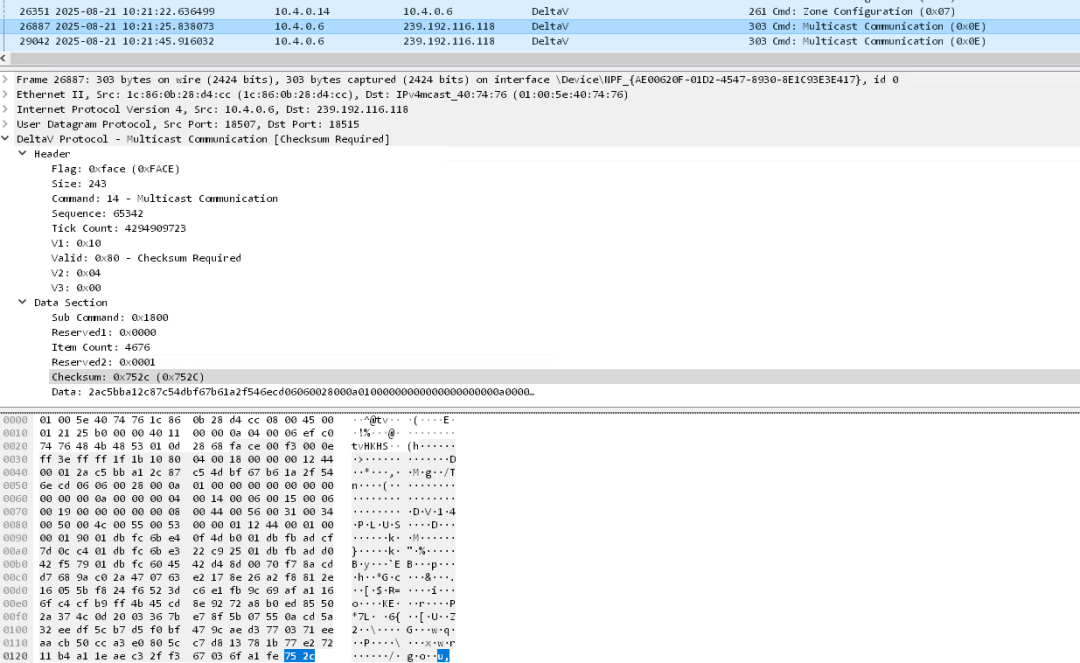Expand the Ethernet II section
1080x663 pixels.
pyautogui.click(x=6, y=95)
